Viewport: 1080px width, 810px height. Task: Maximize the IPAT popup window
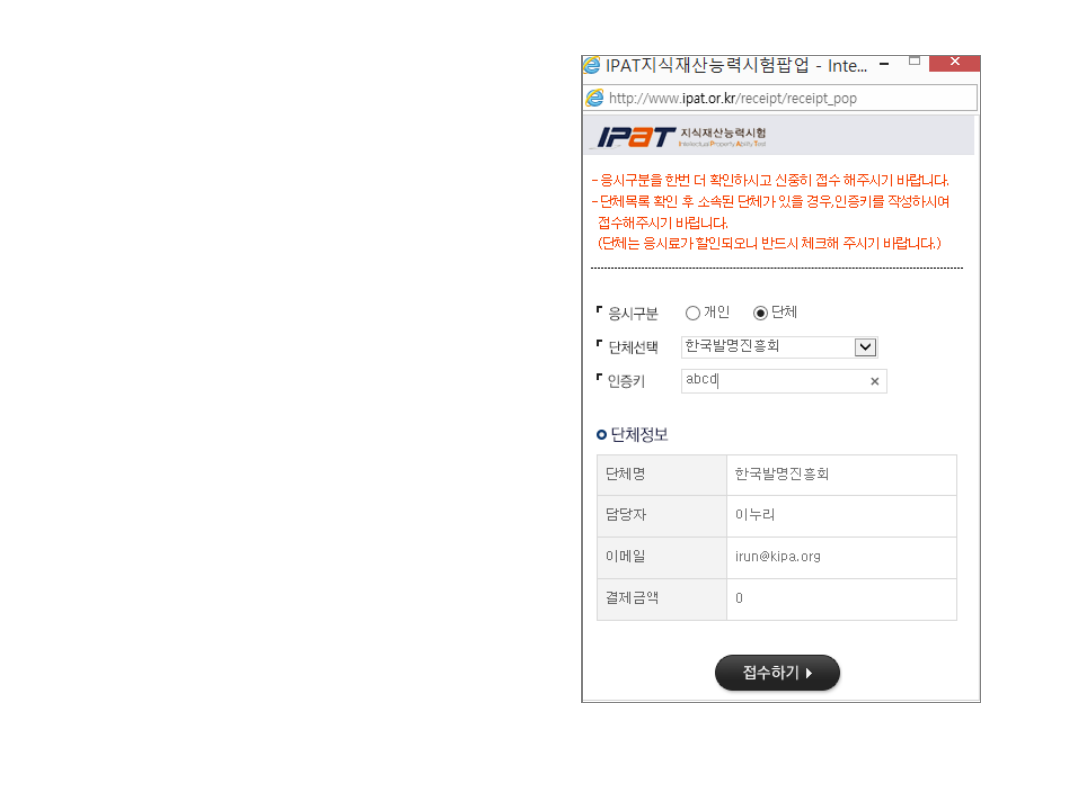coord(914,62)
